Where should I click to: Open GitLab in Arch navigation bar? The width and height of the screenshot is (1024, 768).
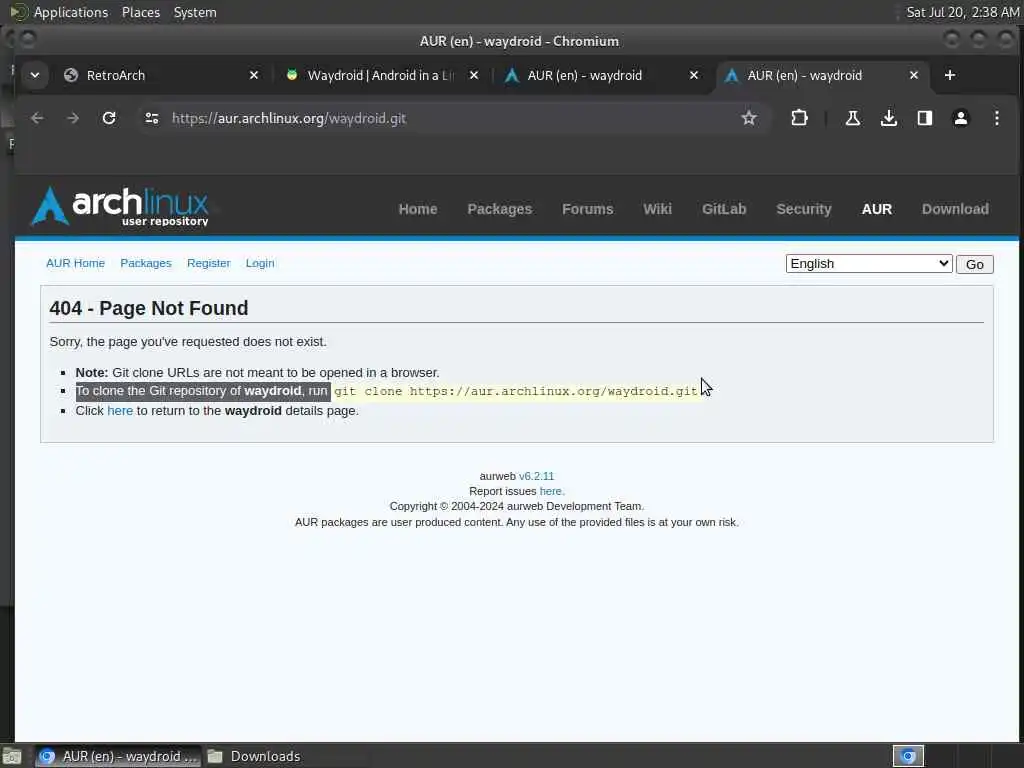coord(724,209)
